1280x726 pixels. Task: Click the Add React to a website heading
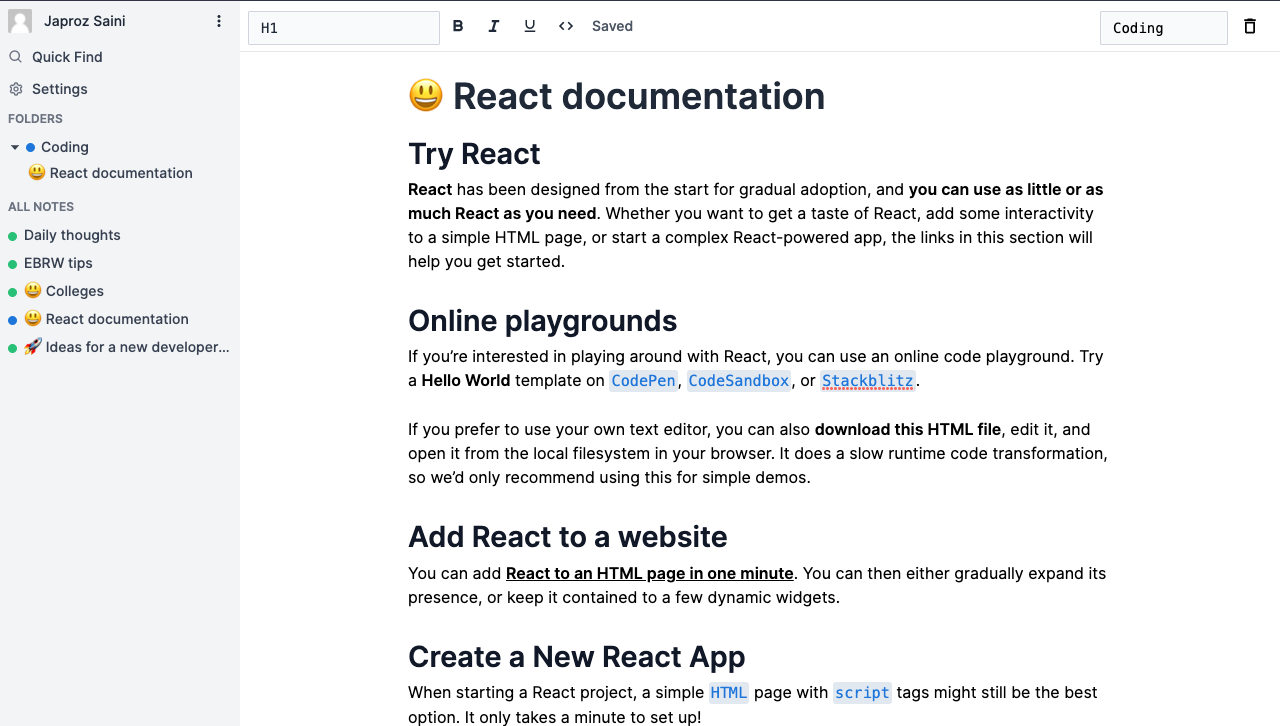[x=568, y=537]
